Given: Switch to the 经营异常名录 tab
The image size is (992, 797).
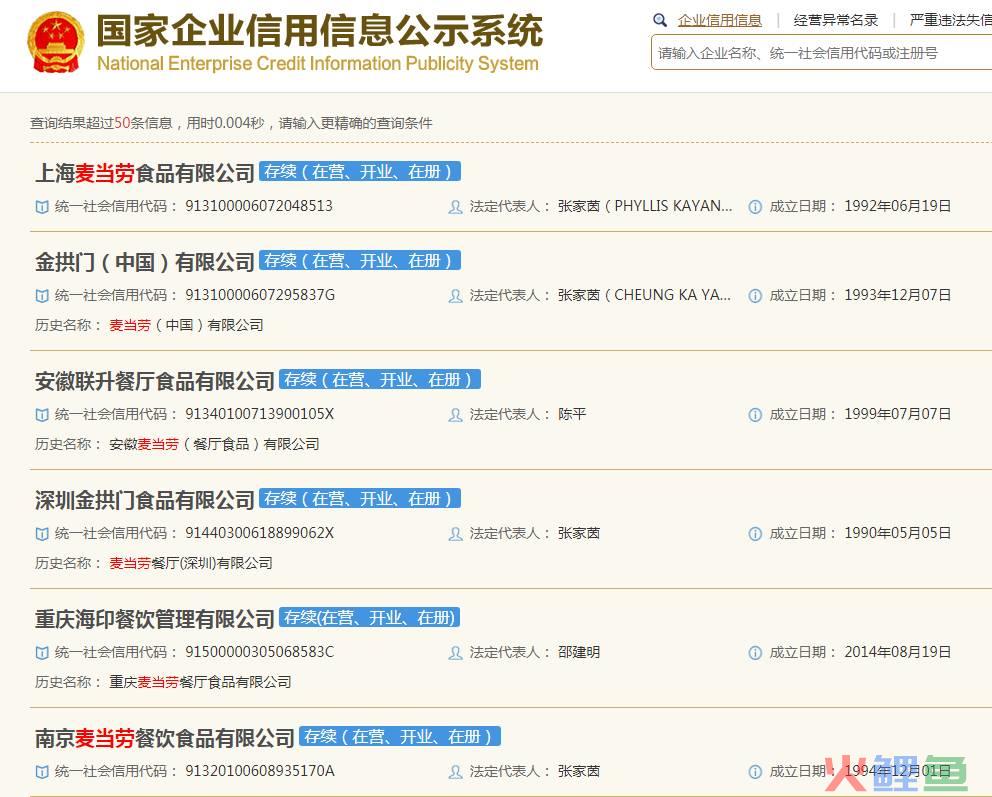Looking at the screenshot, I should click(x=835, y=20).
